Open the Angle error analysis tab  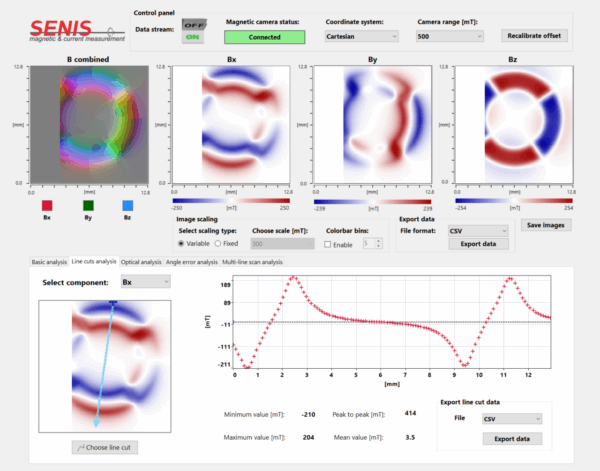(191, 262)
